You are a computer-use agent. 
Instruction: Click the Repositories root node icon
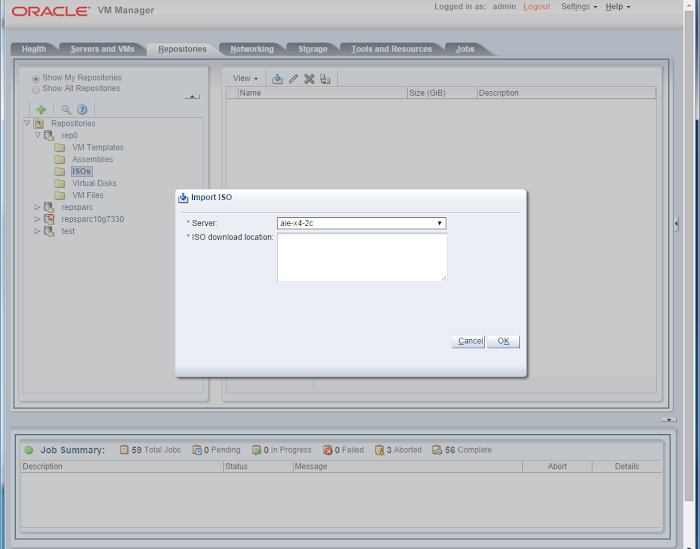pos(39,124)
